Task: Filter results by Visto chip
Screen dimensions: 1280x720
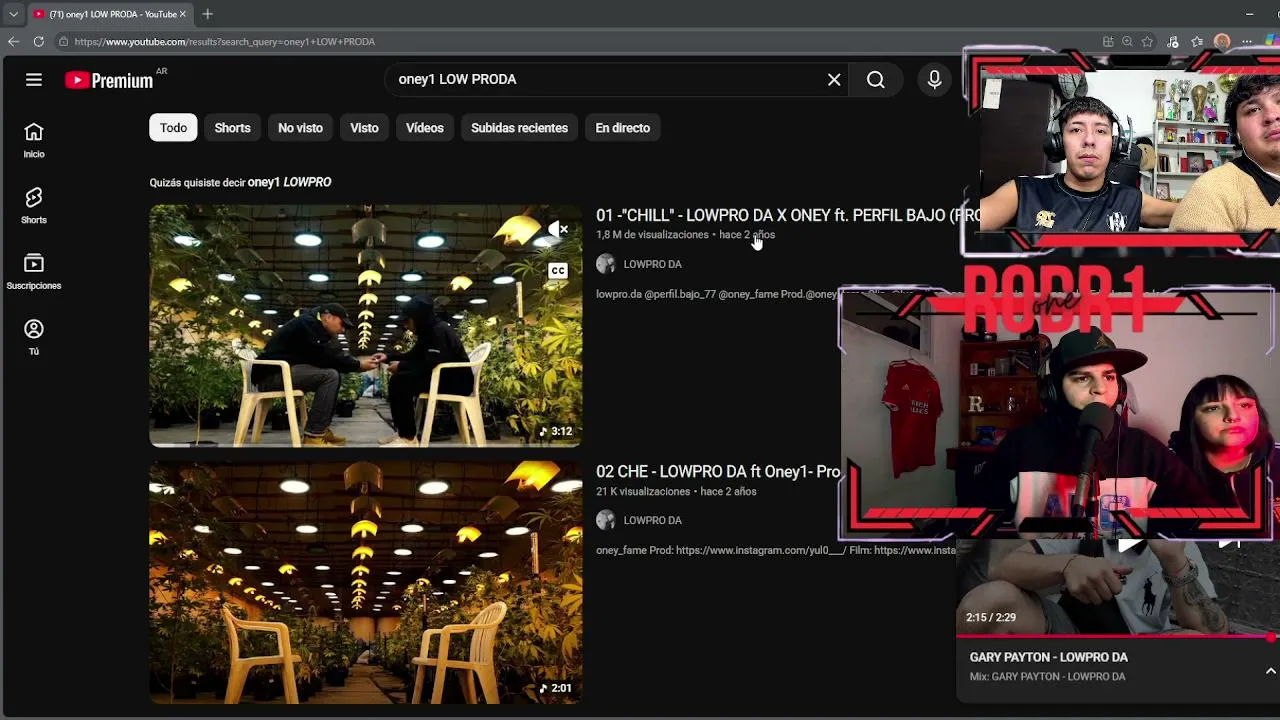Action: (x=364, y=128)
